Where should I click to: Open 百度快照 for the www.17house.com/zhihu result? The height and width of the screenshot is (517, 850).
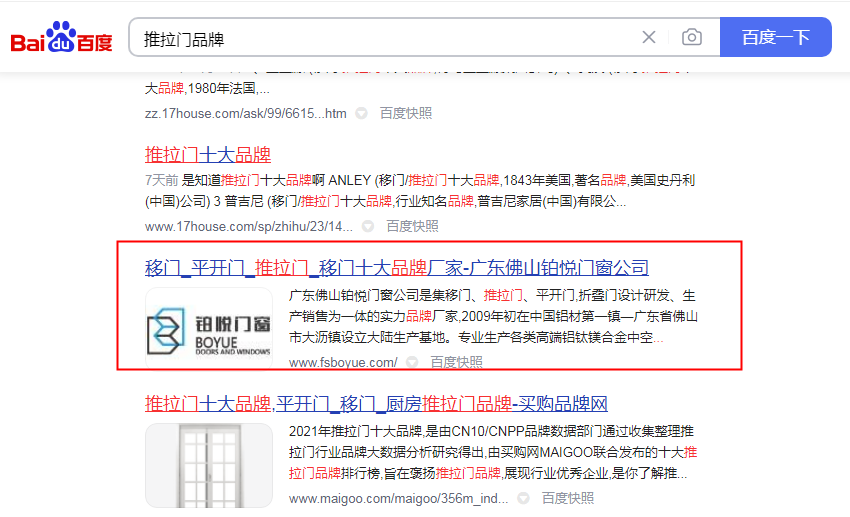point(413,226)
